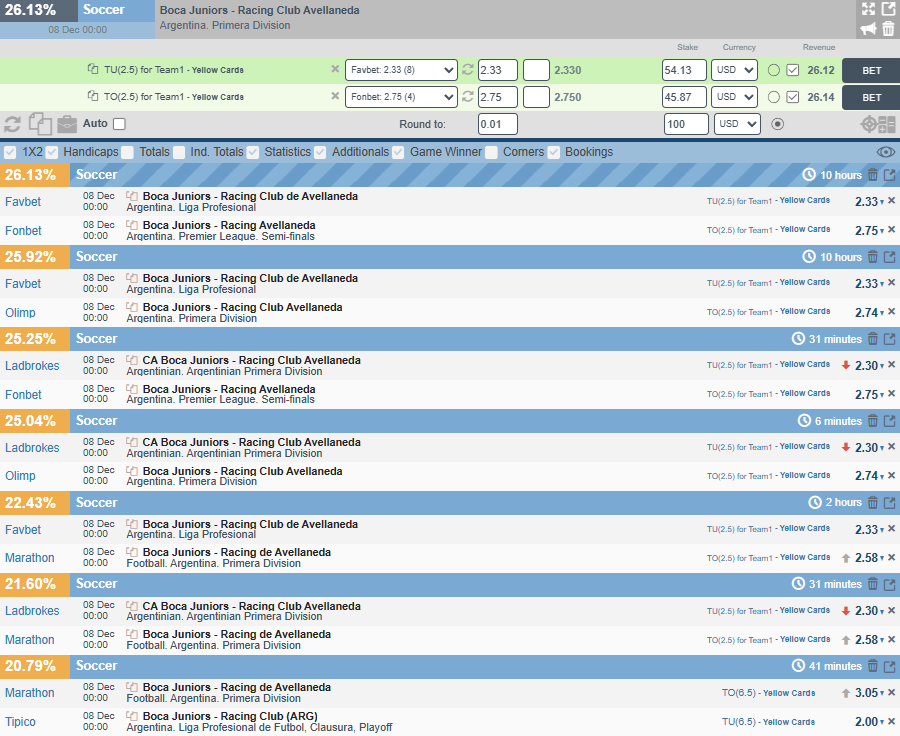Click the Round to input showing 0.01
Image resolution: width=900 pixels, height=736 pixels.
point(498,124)
